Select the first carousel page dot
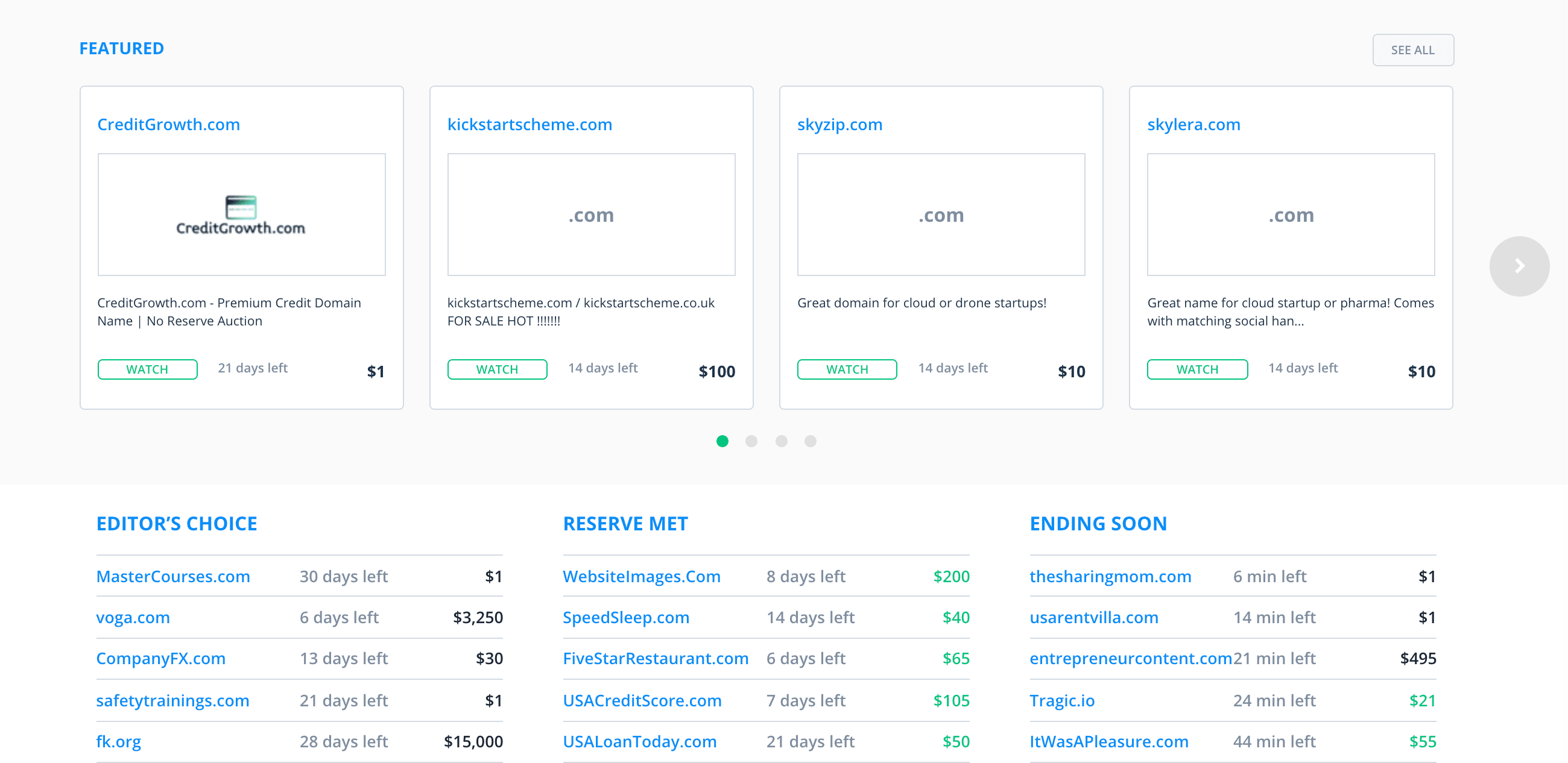1568x763 pixels. pyautogui.click(x=722, y=442)
